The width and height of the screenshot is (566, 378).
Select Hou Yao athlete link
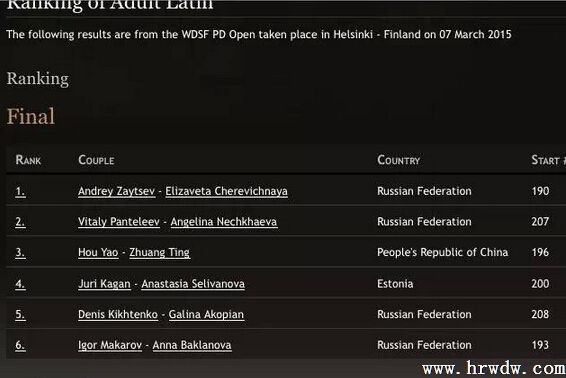(98, 252)
